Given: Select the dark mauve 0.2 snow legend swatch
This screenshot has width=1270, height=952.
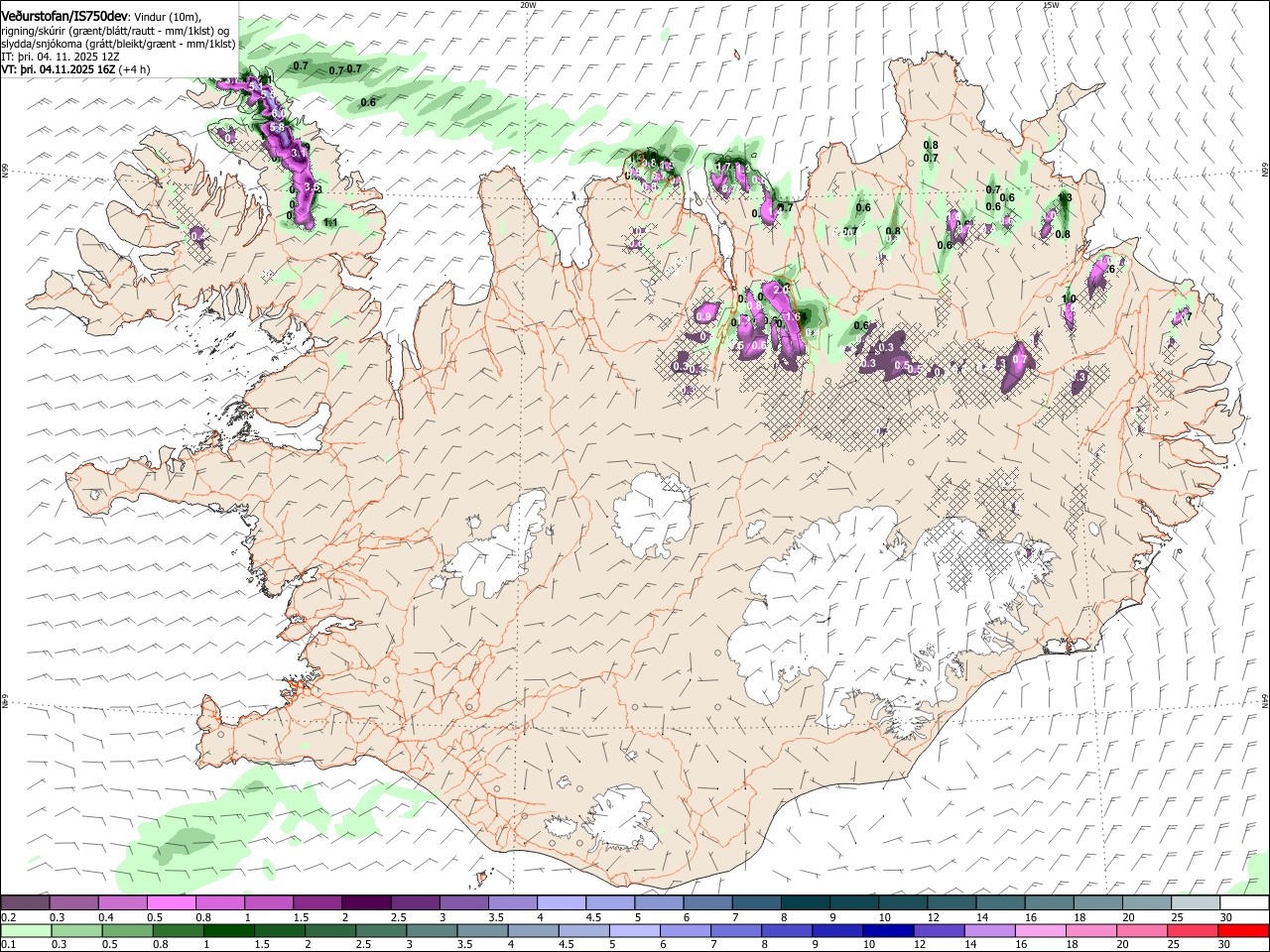Looking at the screenshot, I should tap(26, 903).
